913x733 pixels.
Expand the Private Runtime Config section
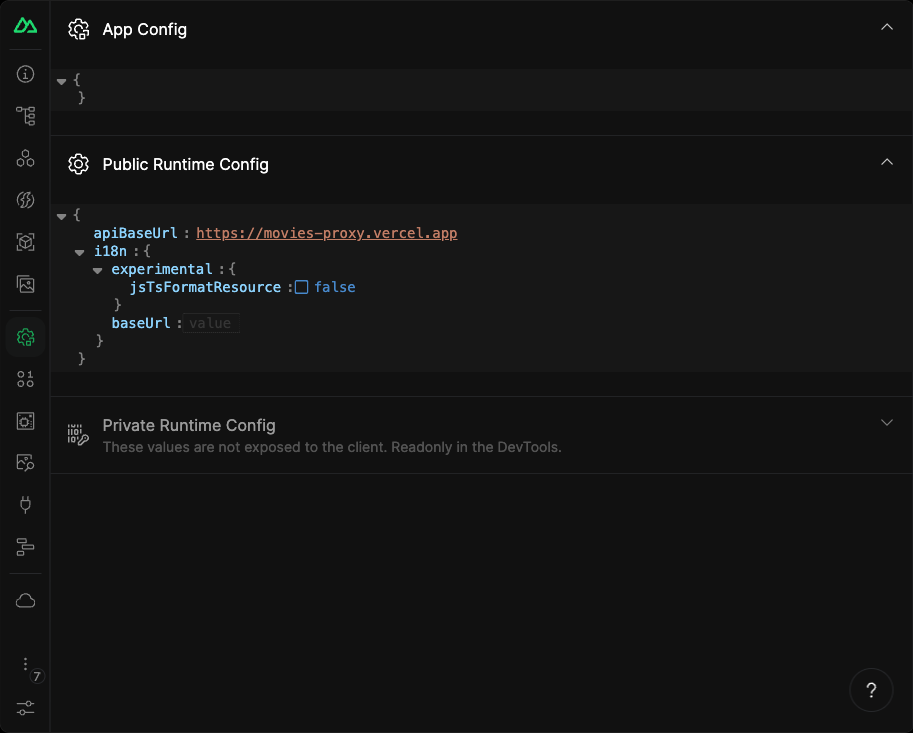point(886,423)
